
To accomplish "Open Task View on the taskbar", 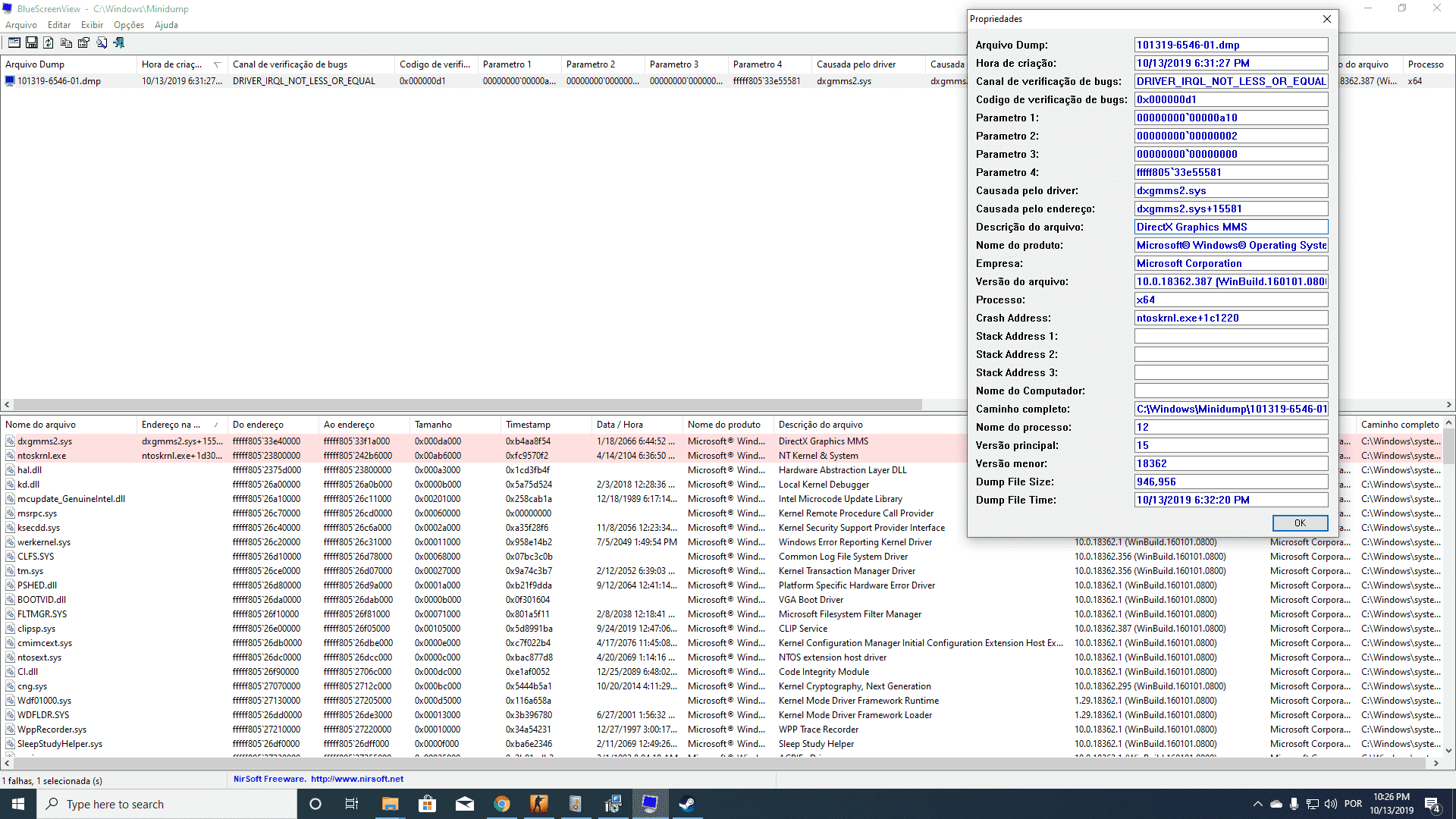I will click(x=352, y=804).
